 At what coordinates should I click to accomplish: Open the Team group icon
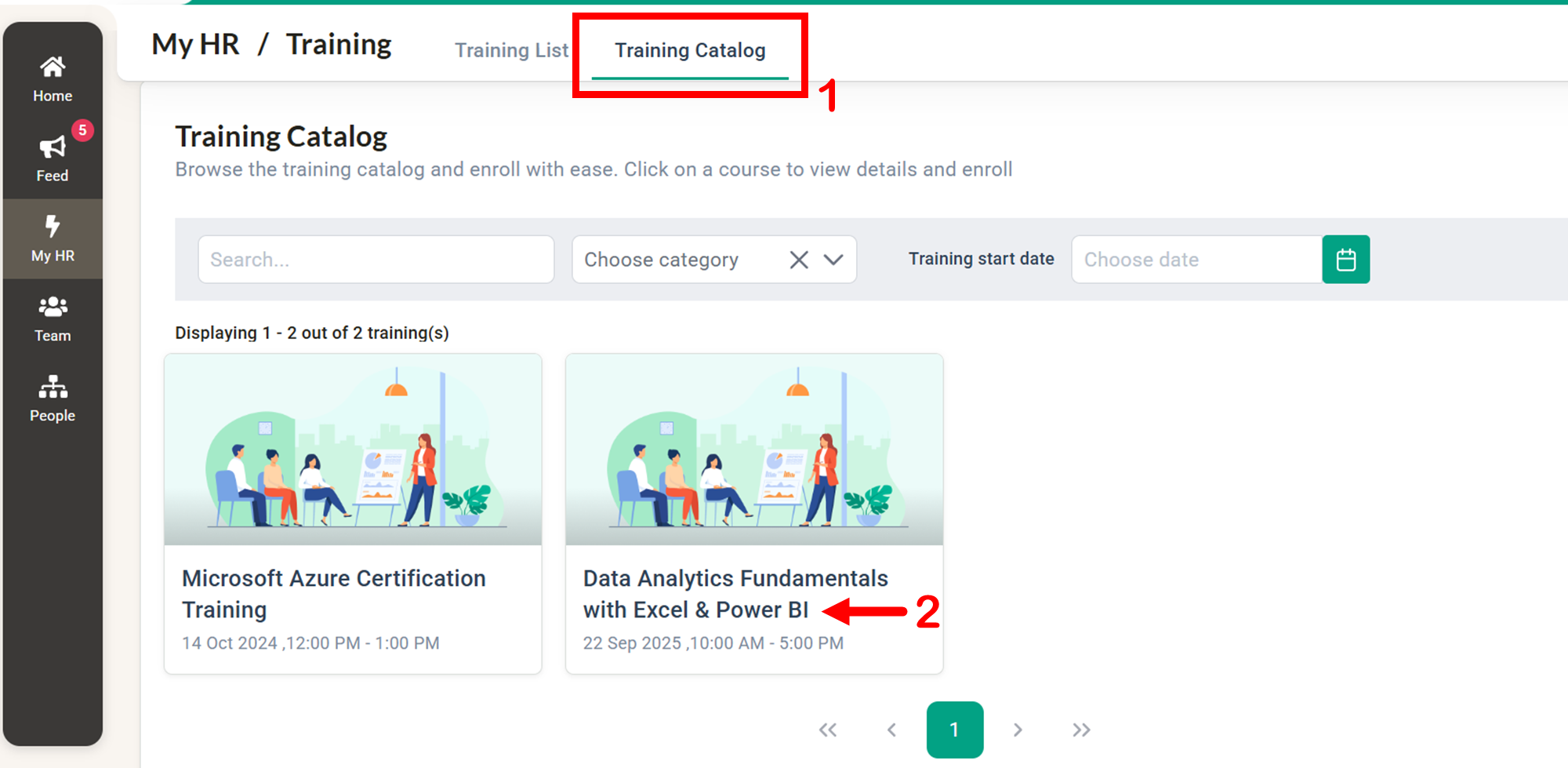click(53, 307)
